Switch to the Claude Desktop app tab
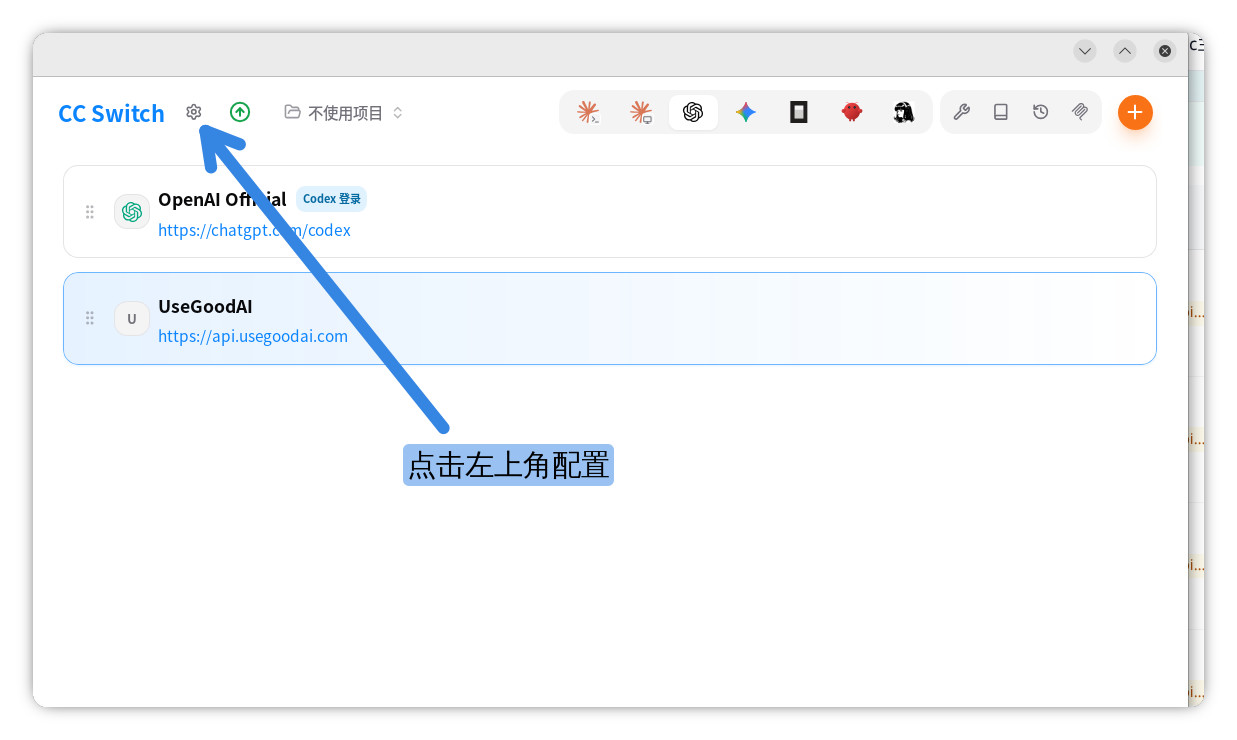1237x740 pixels. [x=641, y=112]
